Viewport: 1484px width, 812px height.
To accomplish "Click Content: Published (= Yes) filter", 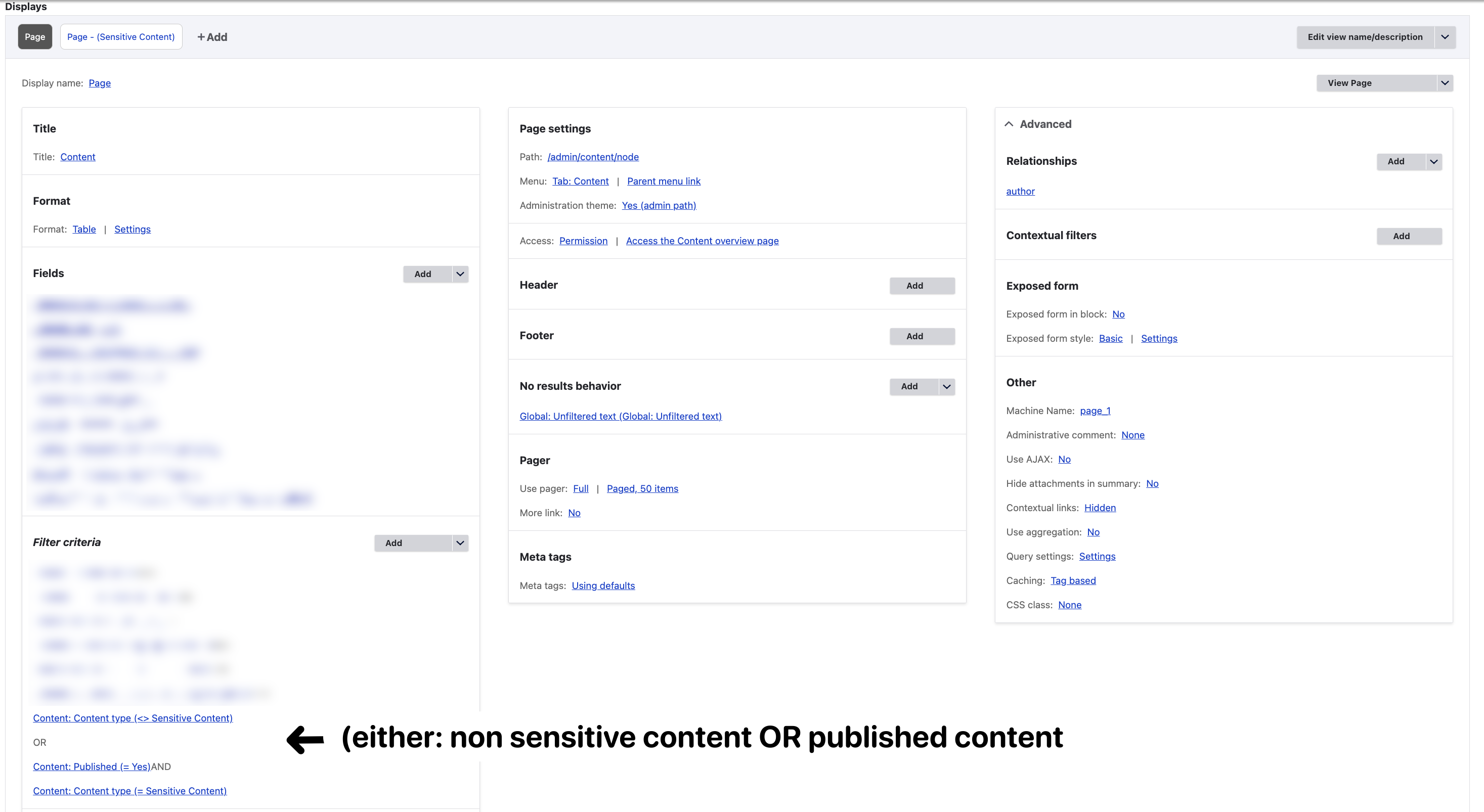I will pos(92,766).
